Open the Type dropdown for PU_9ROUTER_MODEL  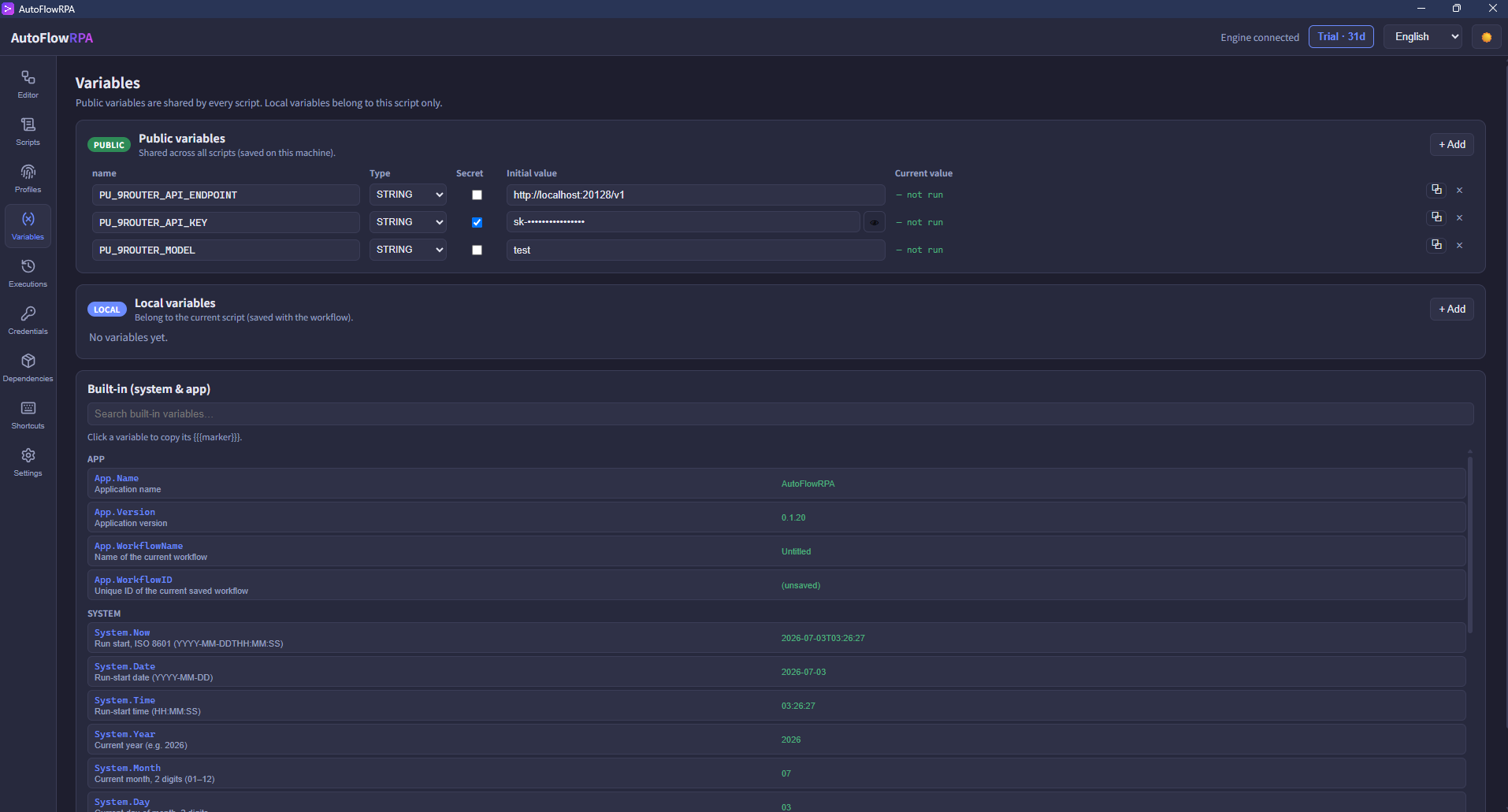[x=407, y=250]
